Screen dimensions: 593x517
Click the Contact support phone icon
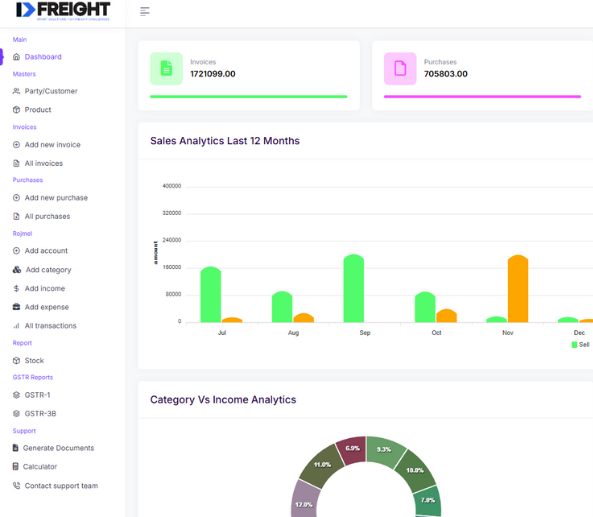(16, 485)
